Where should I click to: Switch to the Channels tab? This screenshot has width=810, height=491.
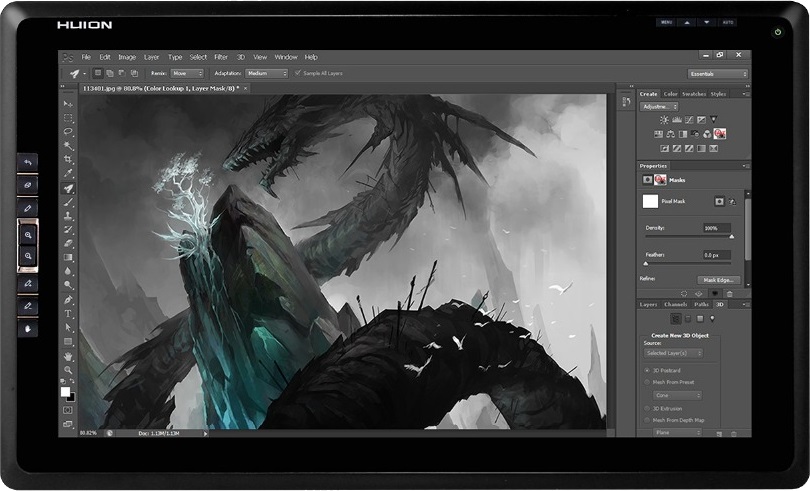tap(676, 304)
